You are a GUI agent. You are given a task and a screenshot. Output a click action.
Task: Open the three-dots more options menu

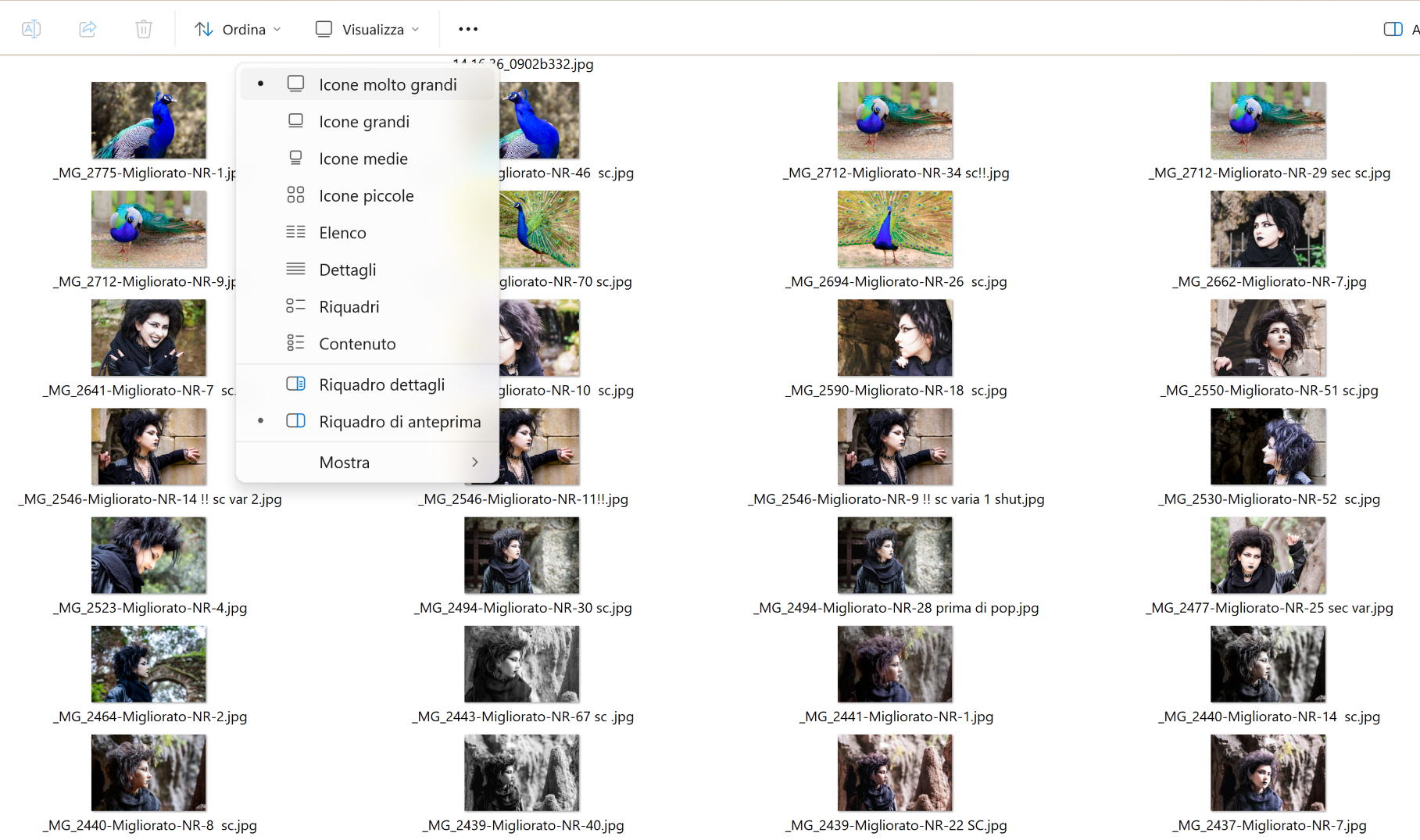(x=468, y=29)
